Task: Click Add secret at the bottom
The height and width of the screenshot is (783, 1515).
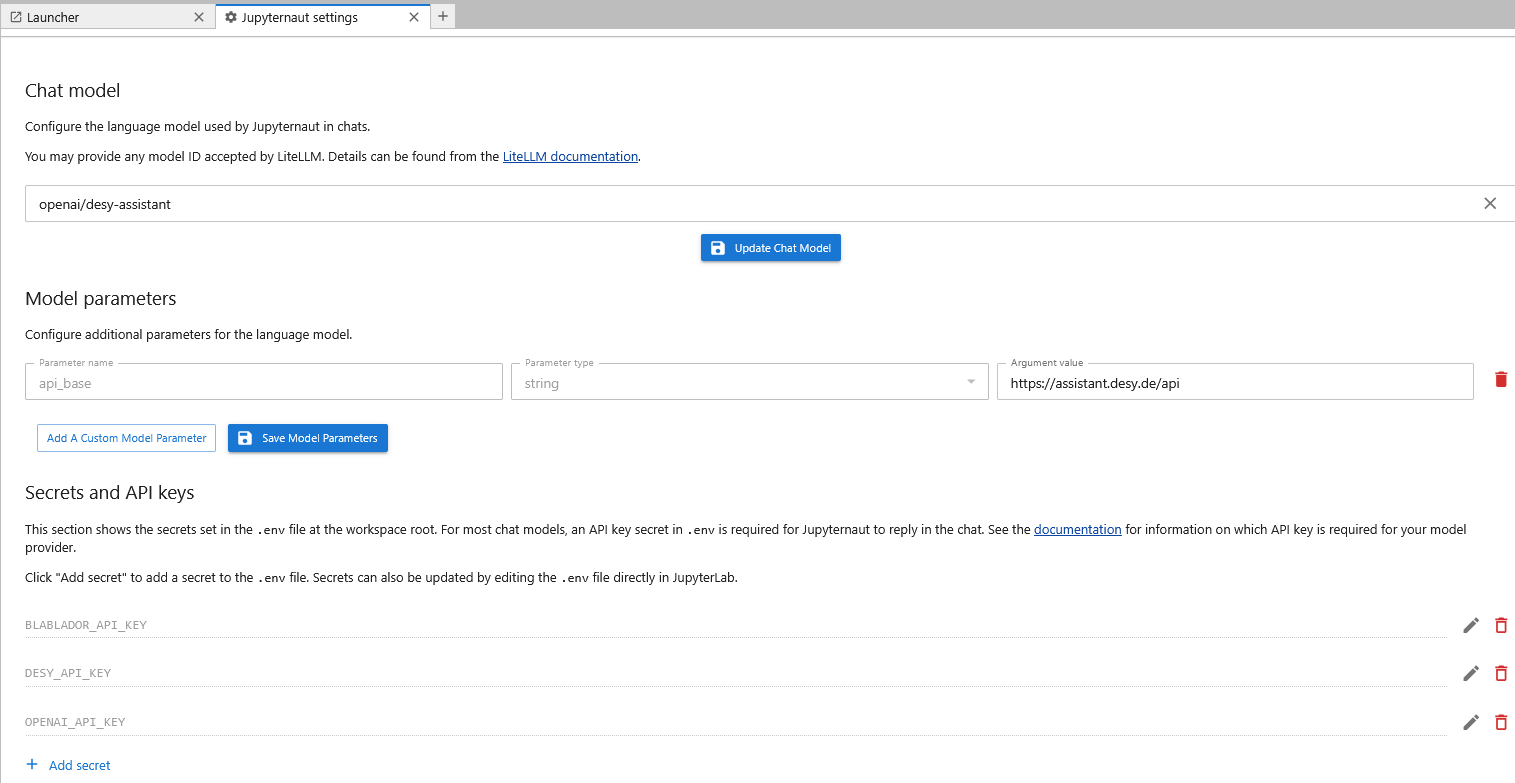Action: click(68, 765)
